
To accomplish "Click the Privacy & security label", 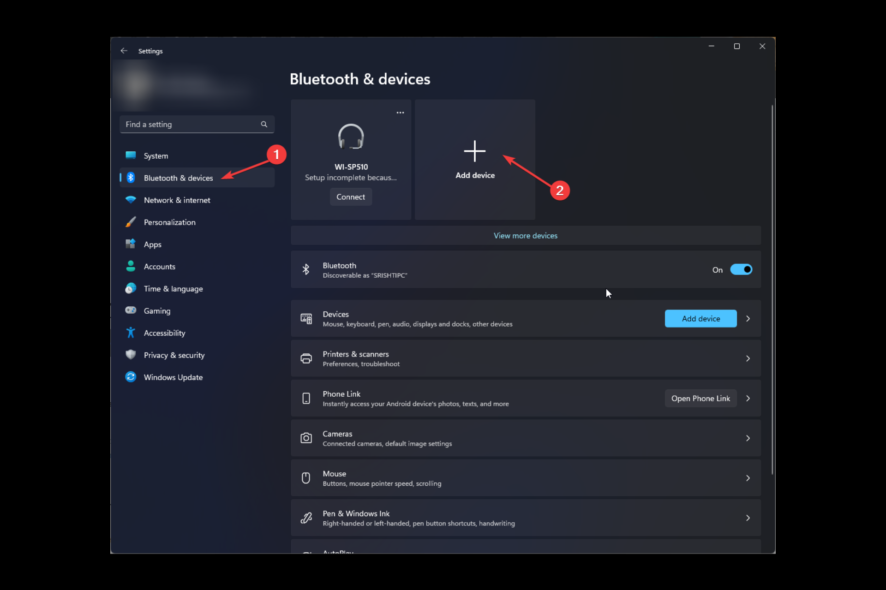I will click(174, 355).
